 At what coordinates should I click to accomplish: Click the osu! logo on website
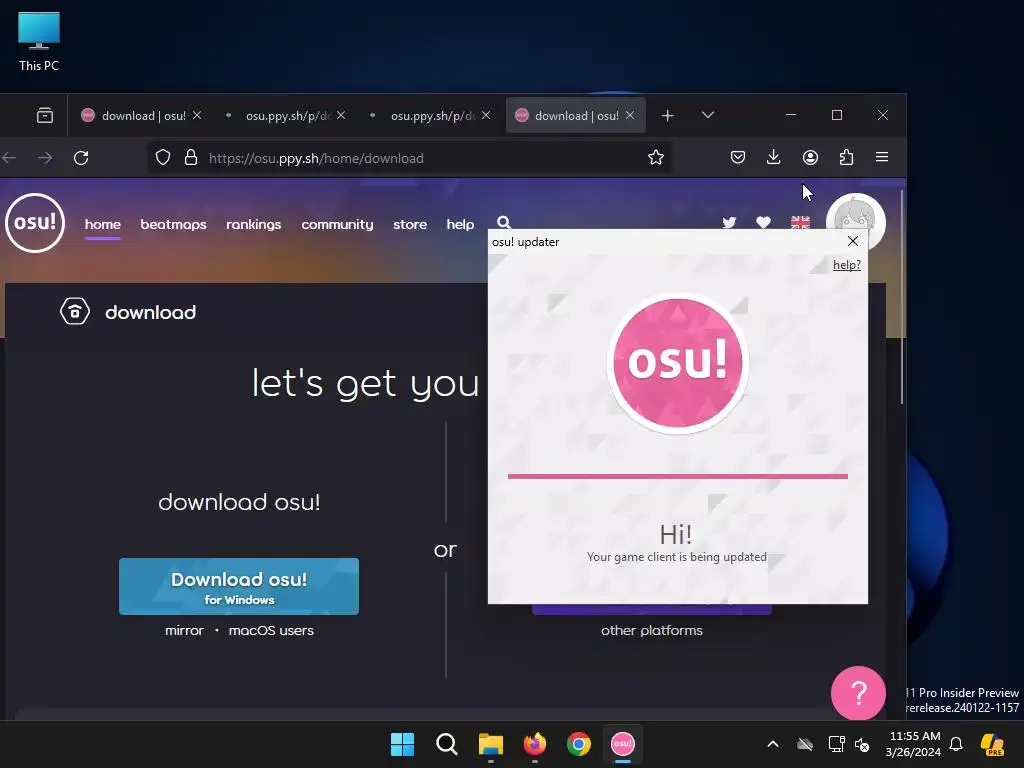point(35,223)
